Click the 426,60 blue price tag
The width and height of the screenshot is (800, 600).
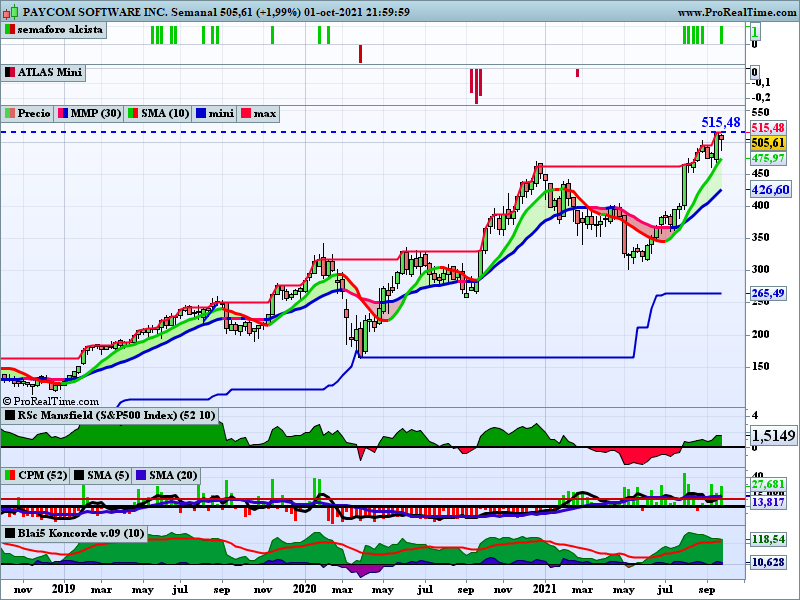770,190
